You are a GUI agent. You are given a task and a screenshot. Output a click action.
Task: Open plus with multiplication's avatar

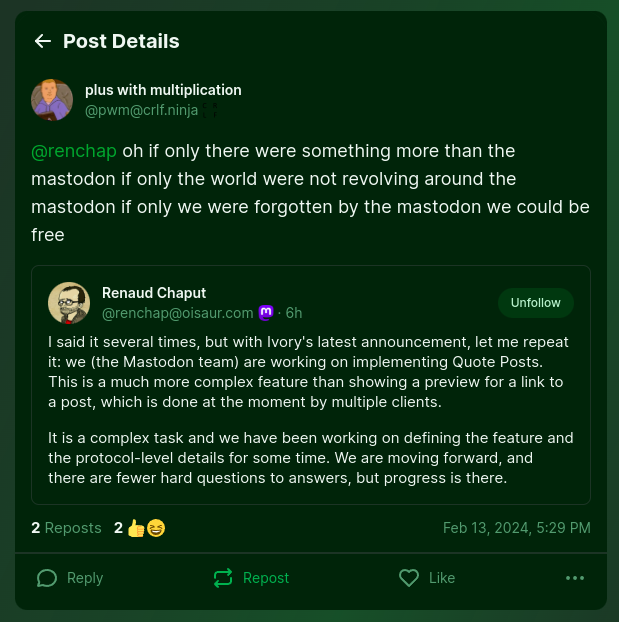click(52, 100)
